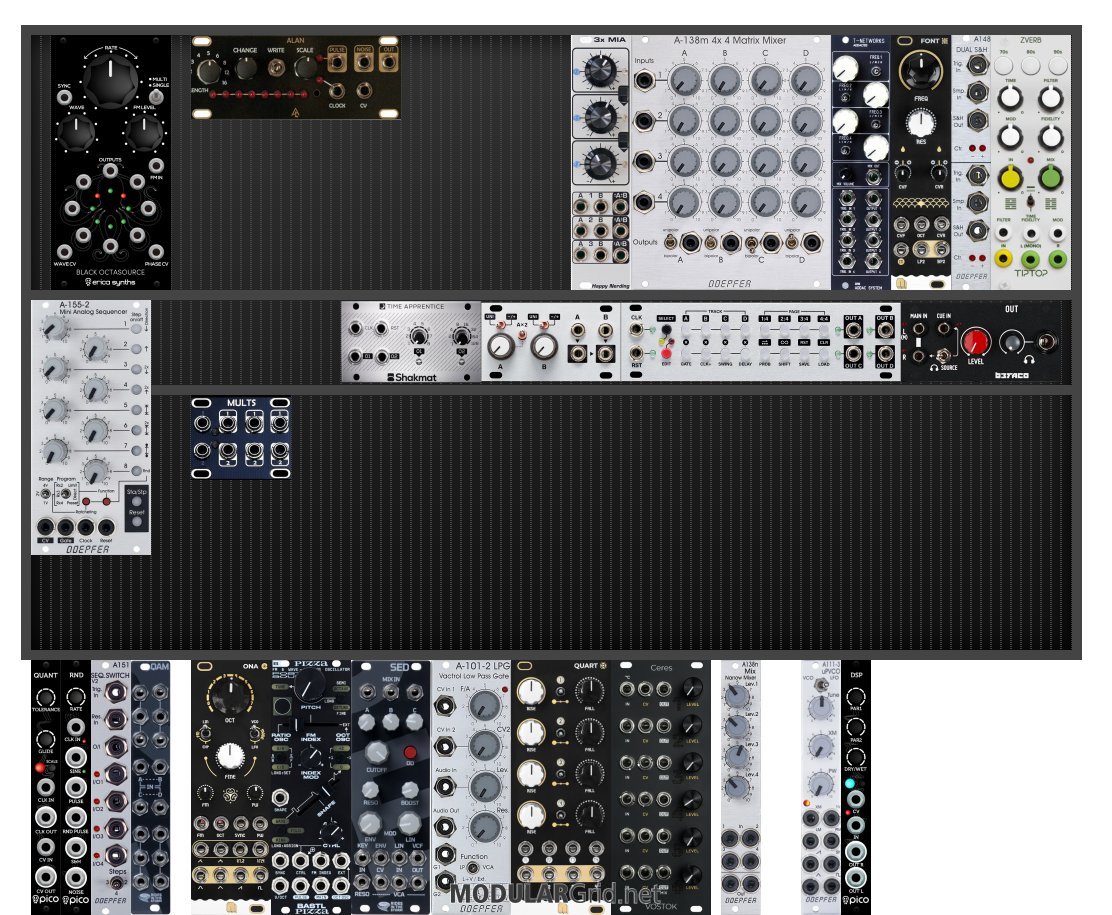Click the OUT A jack on trigger sequencer
The width and height of the screenshot is (1112, 915).
pyautogui.click(x=853, y=330)
